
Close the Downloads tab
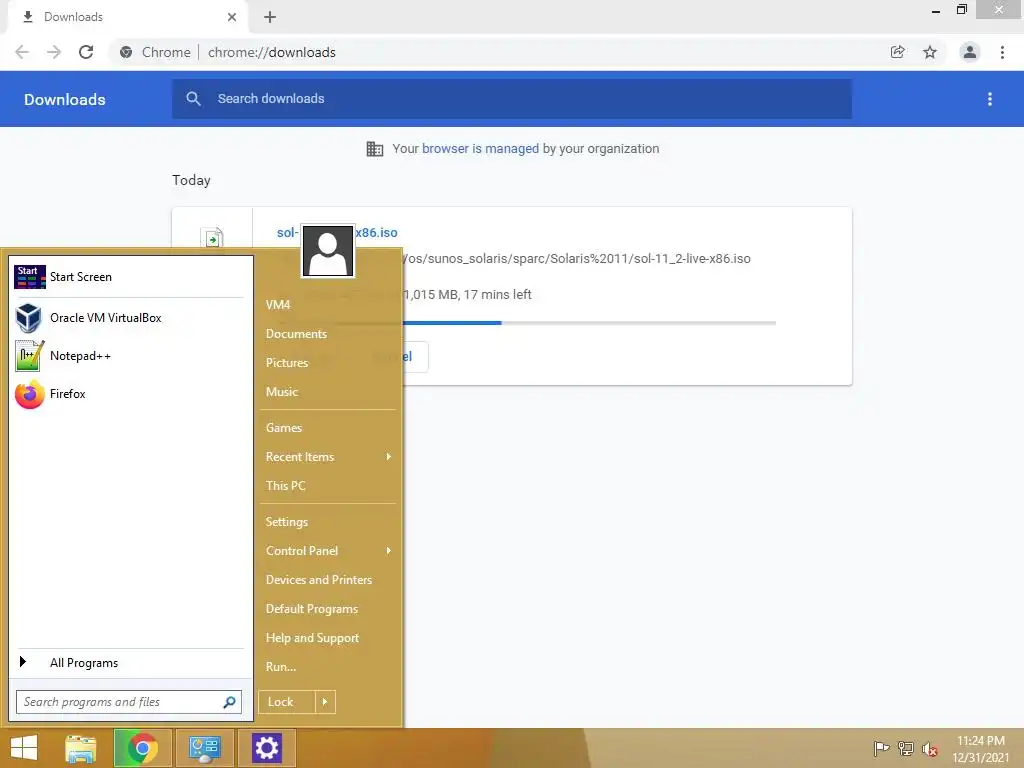pos(232,17)
